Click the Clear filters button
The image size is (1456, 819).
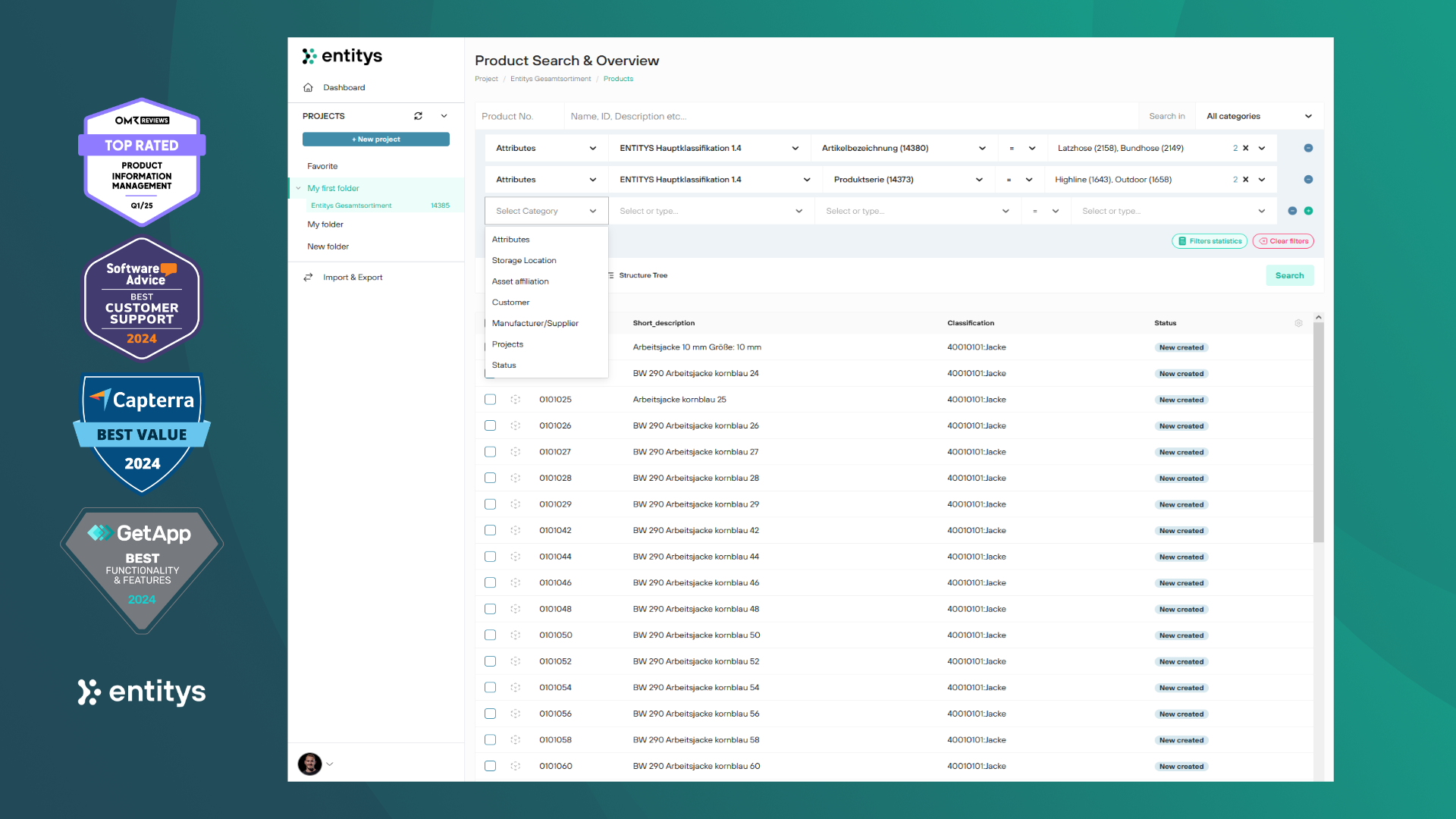pos(1283,241)
